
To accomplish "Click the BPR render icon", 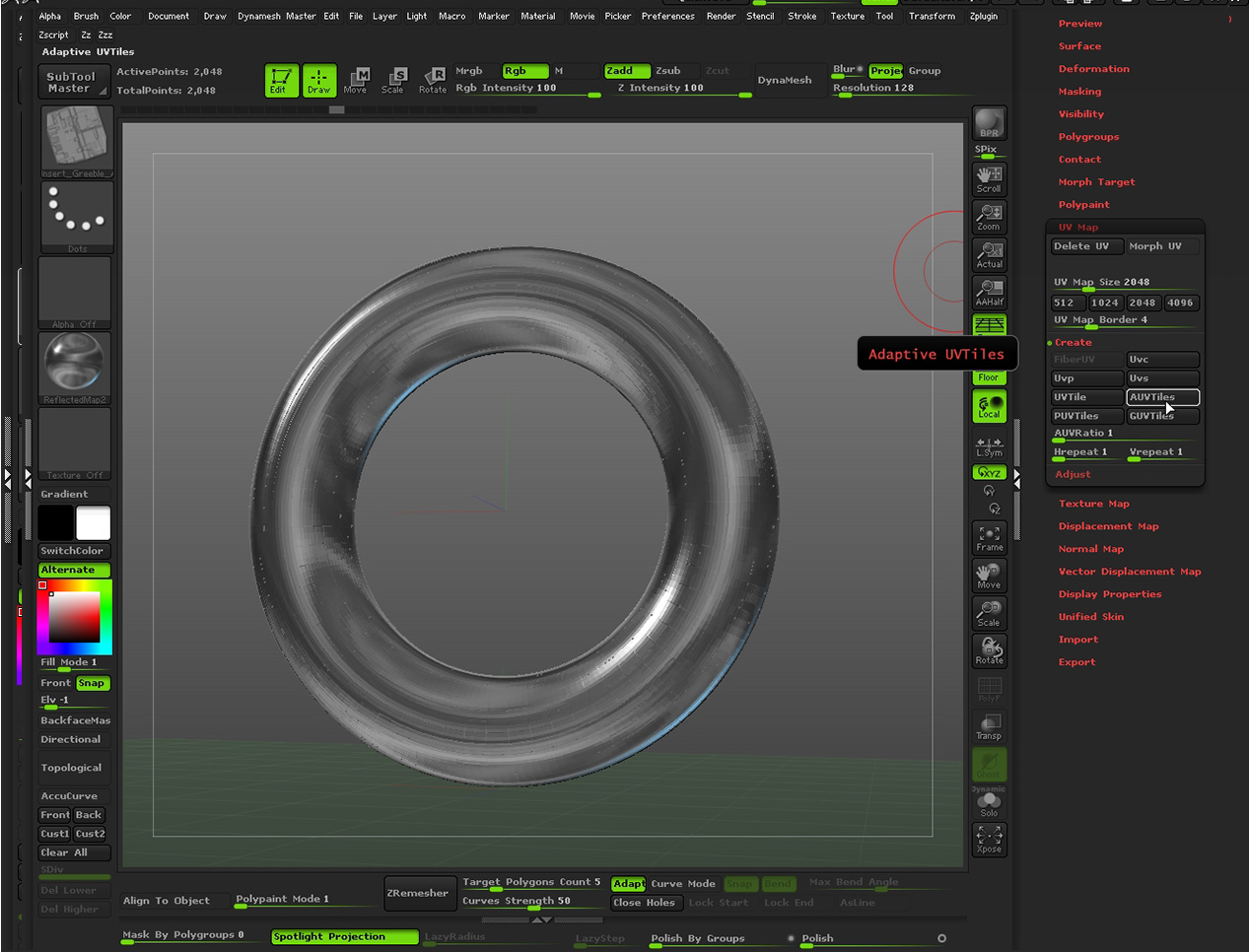I will (989, 123).
